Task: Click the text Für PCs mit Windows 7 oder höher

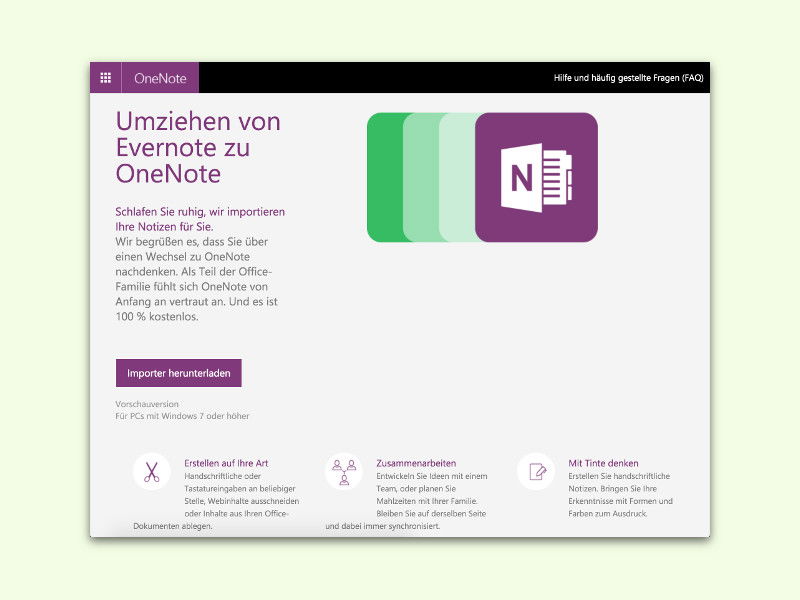Action: [x=182, y=416]
